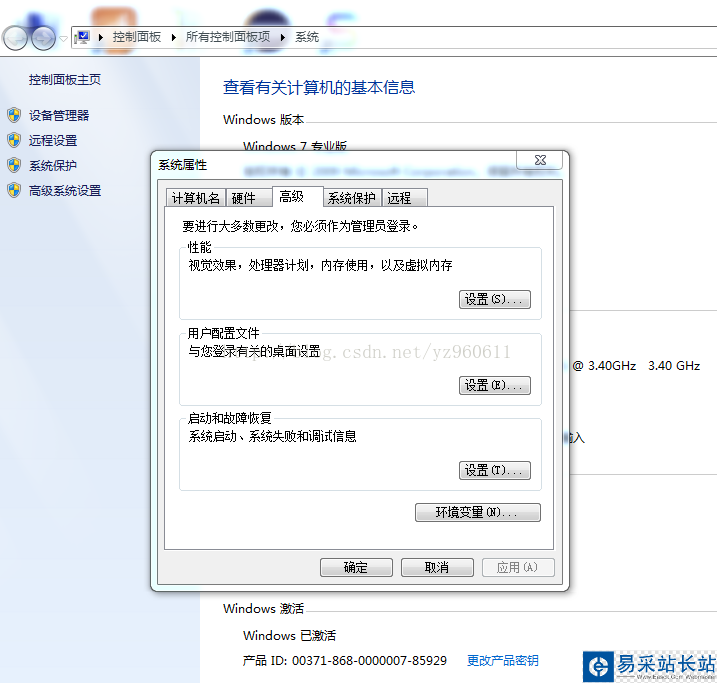Go to 所有控制面板项 in breadcrumb
The height and width of the screenshot is (683, 717).
228,37
